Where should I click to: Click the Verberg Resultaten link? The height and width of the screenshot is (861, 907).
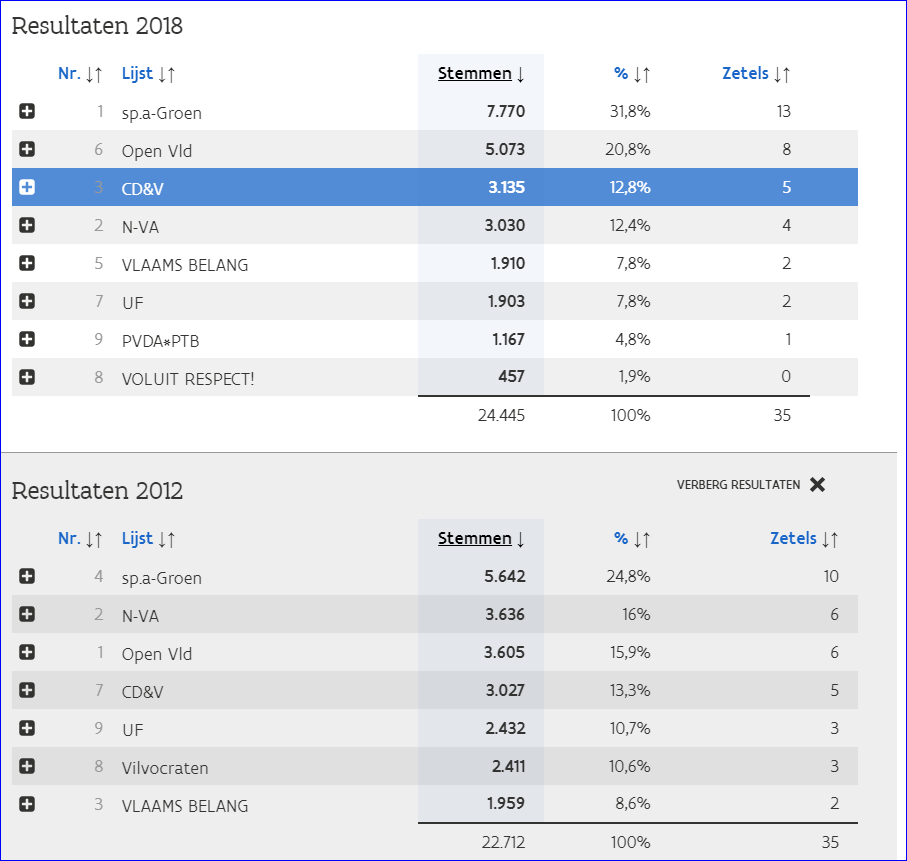tap(738, 485)
